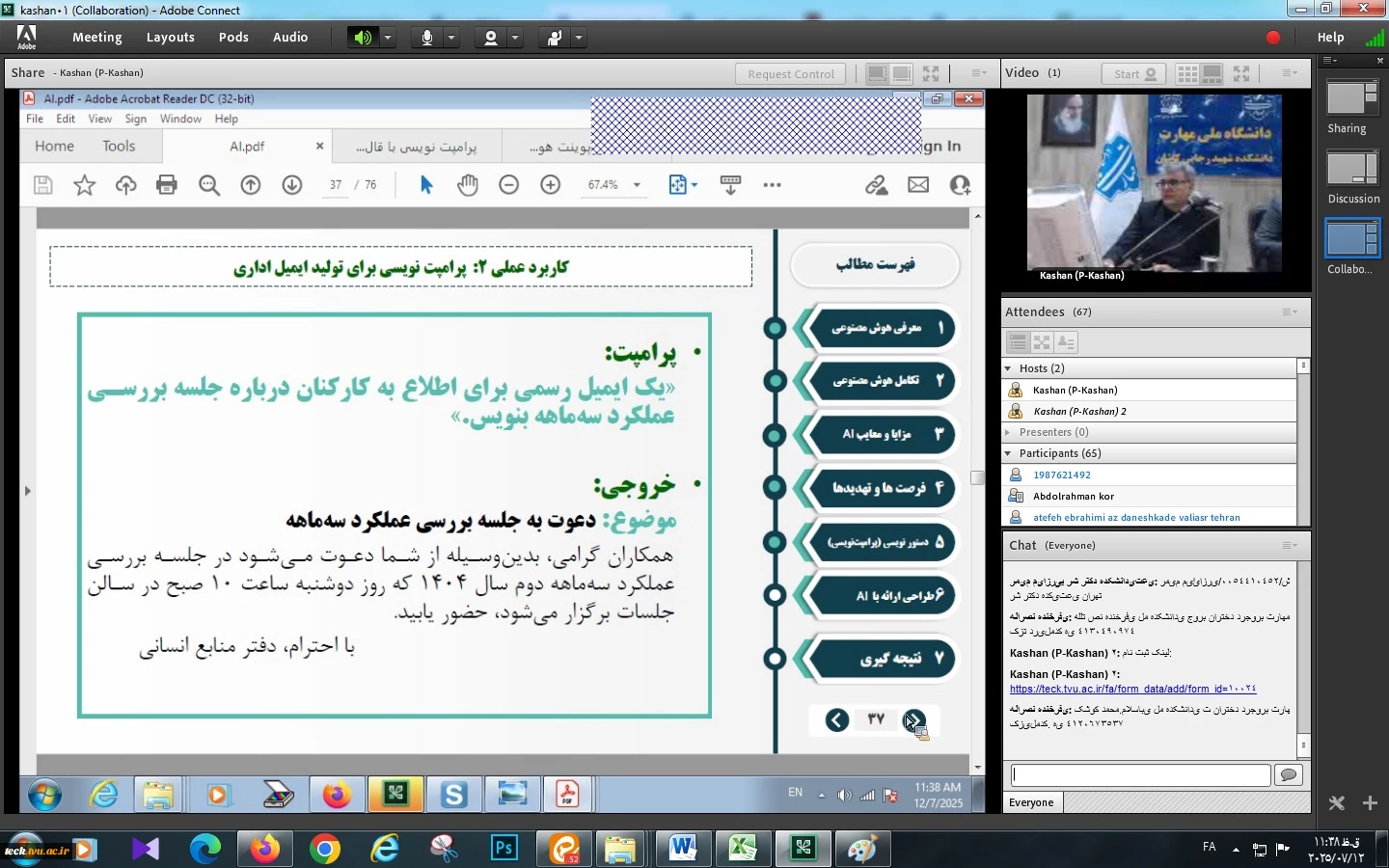Click the raise hand status icon
This screenshot has width=1389, height=868.
555,38
